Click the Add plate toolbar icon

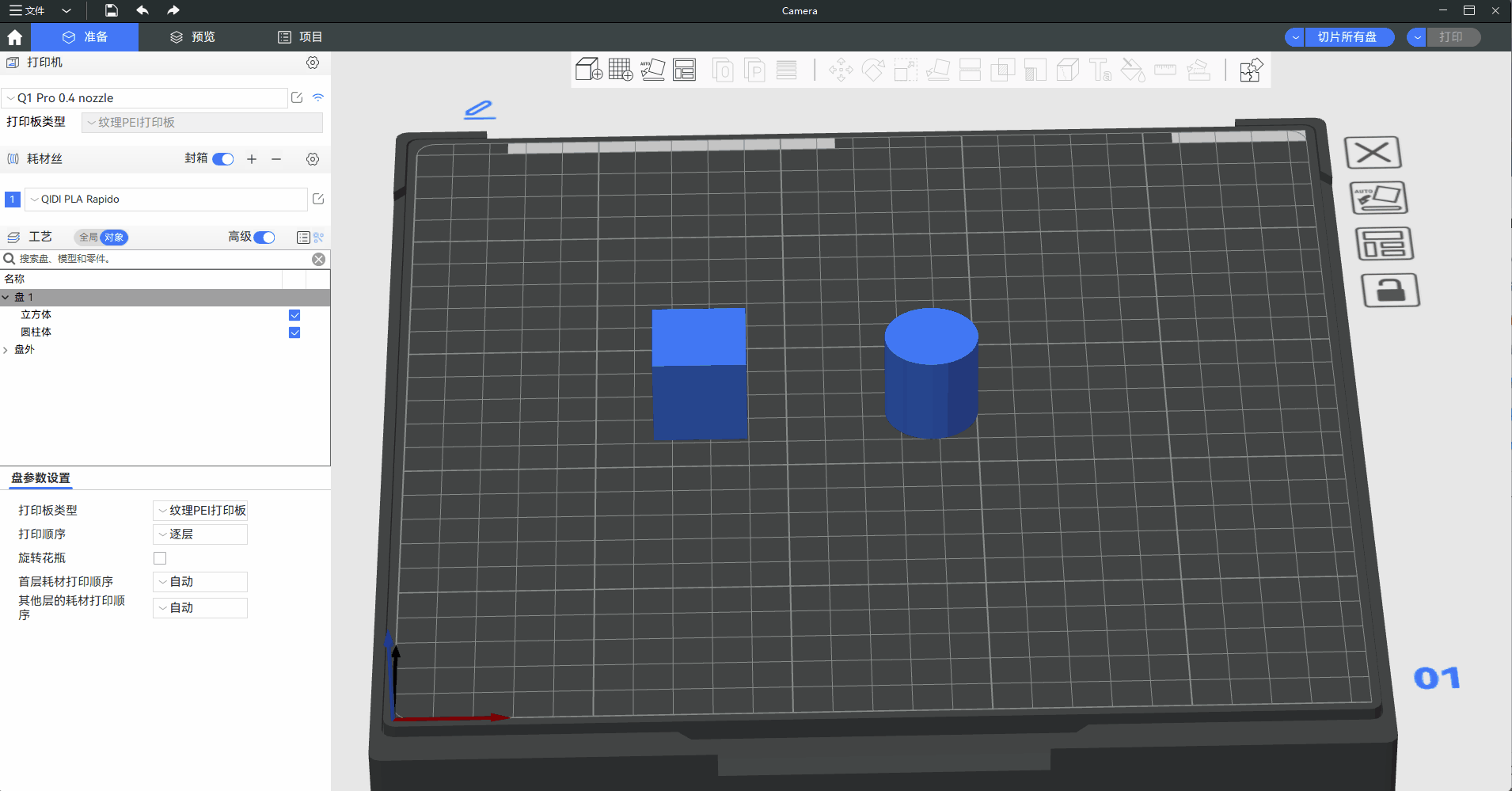621,70
